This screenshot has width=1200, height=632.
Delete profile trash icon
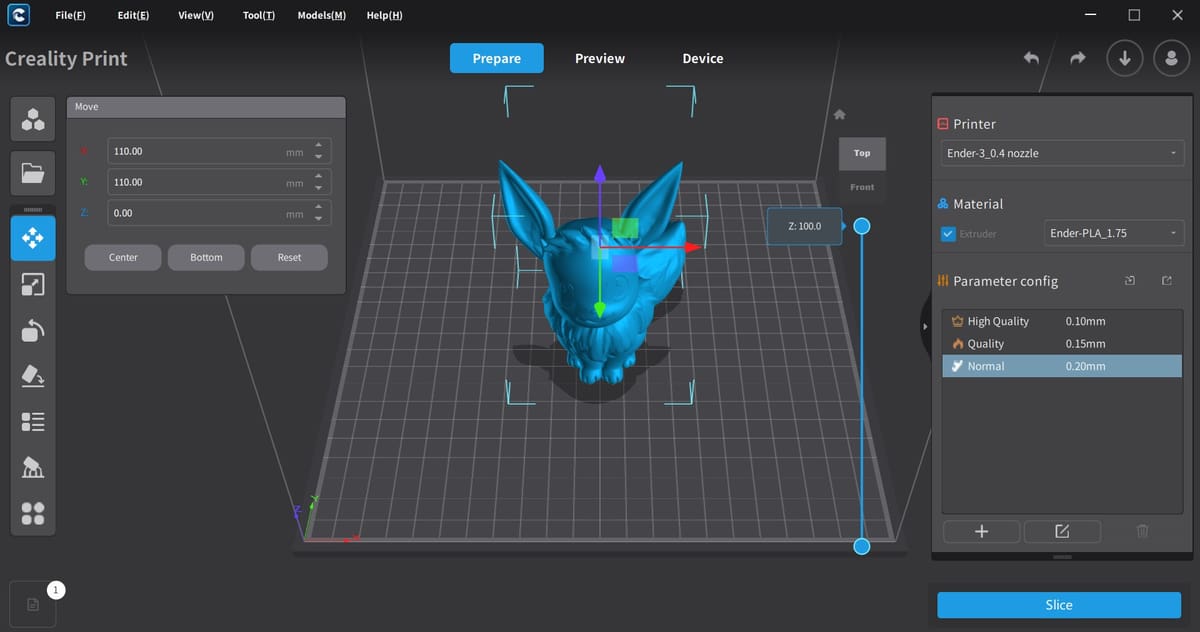tap(1143, 532)
